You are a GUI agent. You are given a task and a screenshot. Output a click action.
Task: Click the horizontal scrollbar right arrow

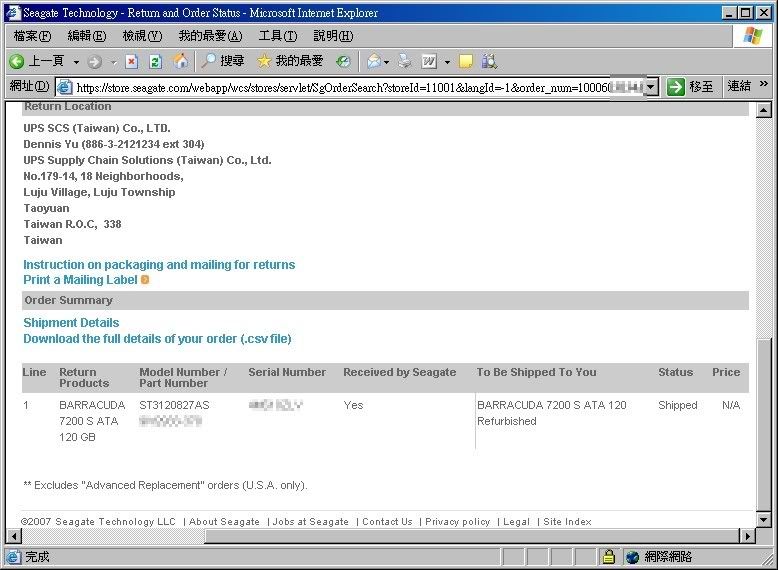(x=747, y=536)
